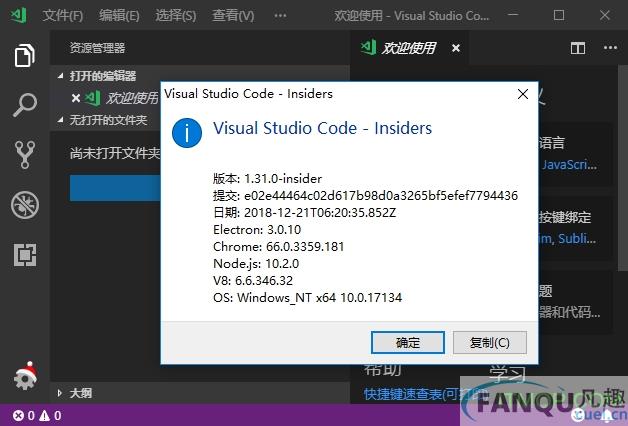Screen dimensions: 628x426
Task: Click the 帮助 heading on welcome page
Action: coord(382,370)
